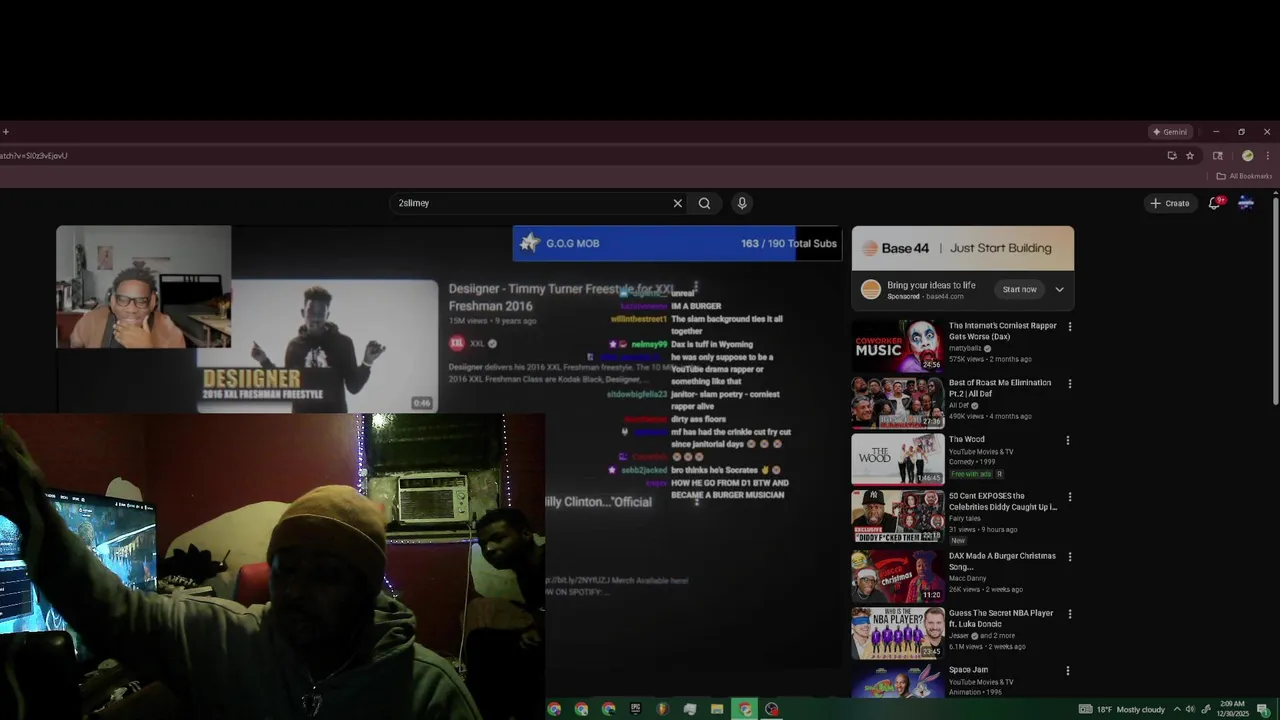The width and height of the screenshot is (1280, 720).
Task: Open the All Bookmarks folder
Action: click(1244, 176)
